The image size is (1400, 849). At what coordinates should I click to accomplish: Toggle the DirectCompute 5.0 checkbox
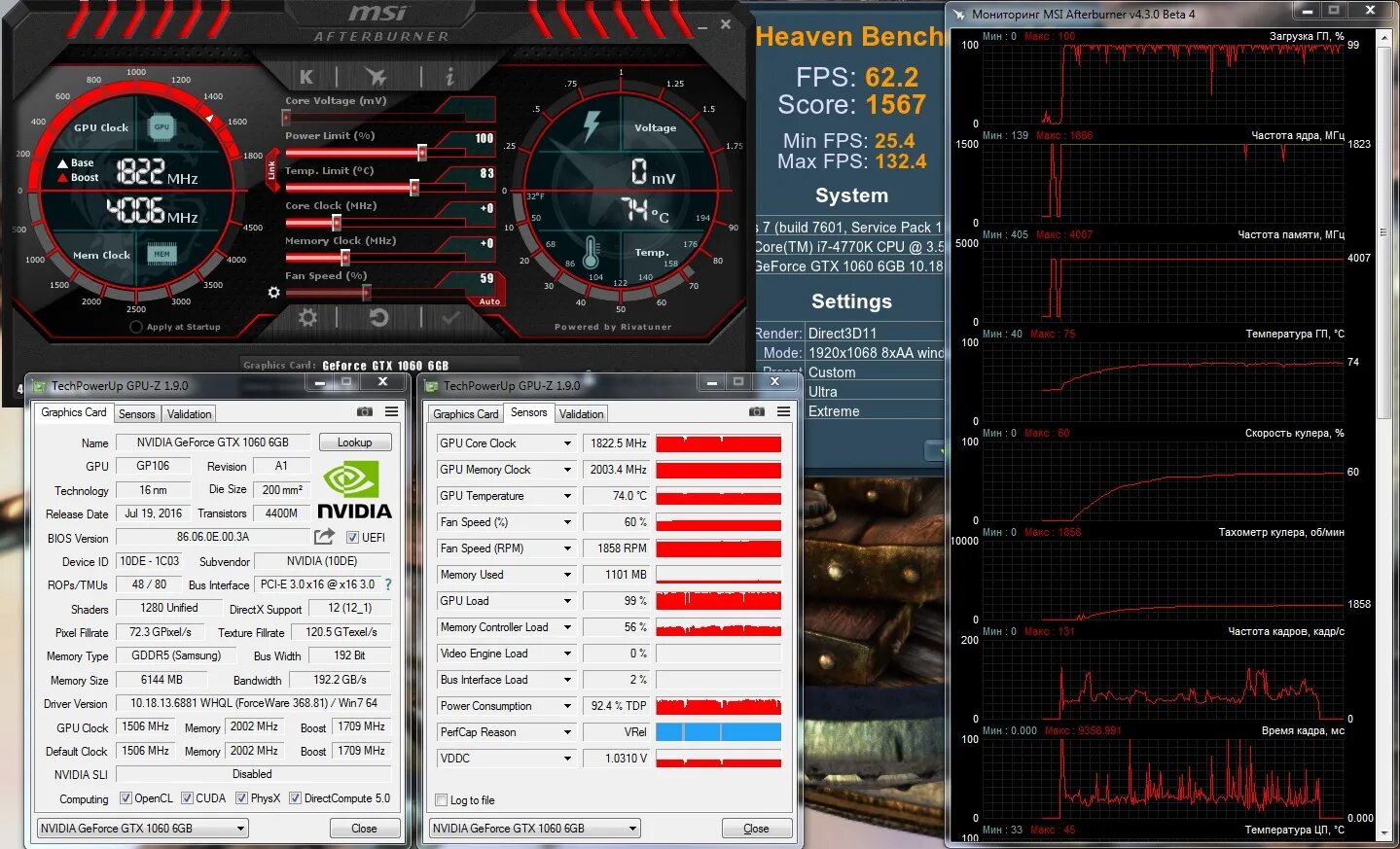(x=295, y=798)
